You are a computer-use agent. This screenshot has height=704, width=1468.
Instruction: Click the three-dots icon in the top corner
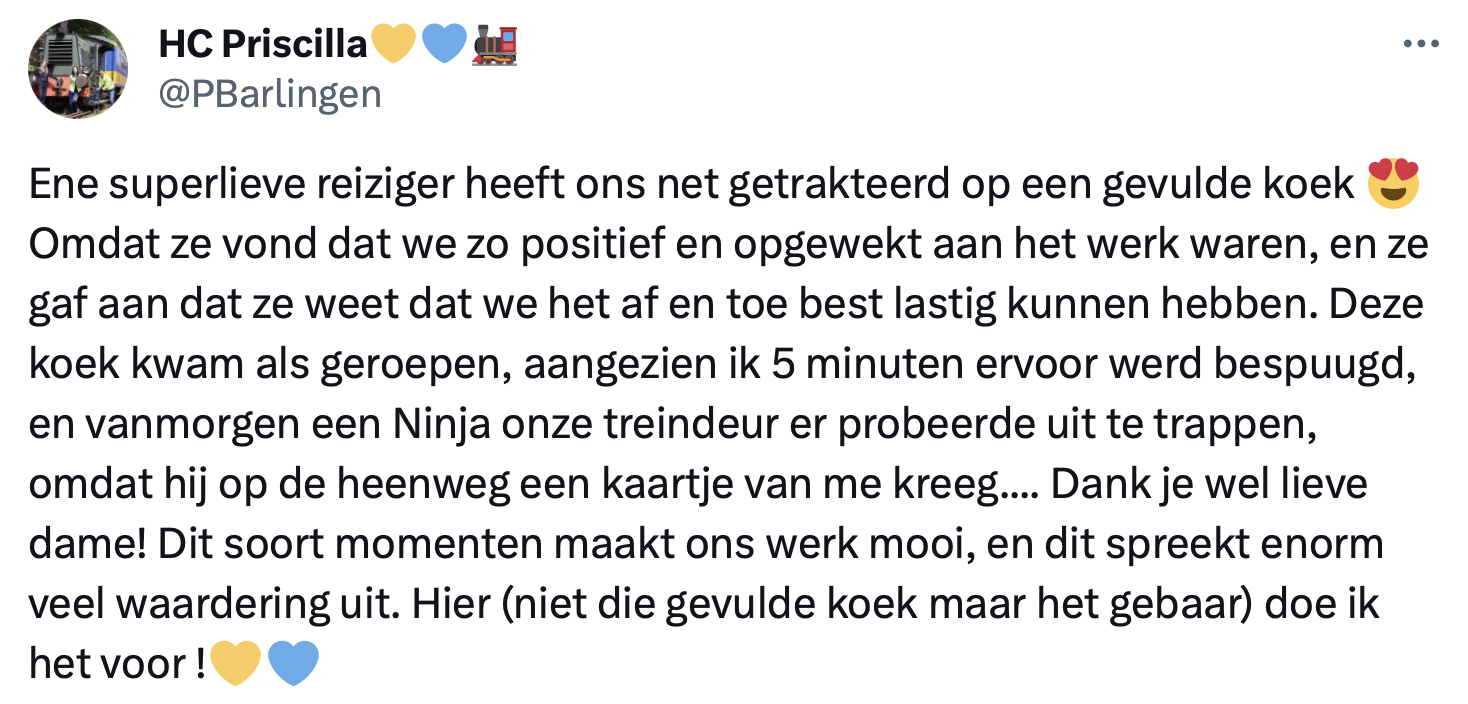click(1421, 41)
